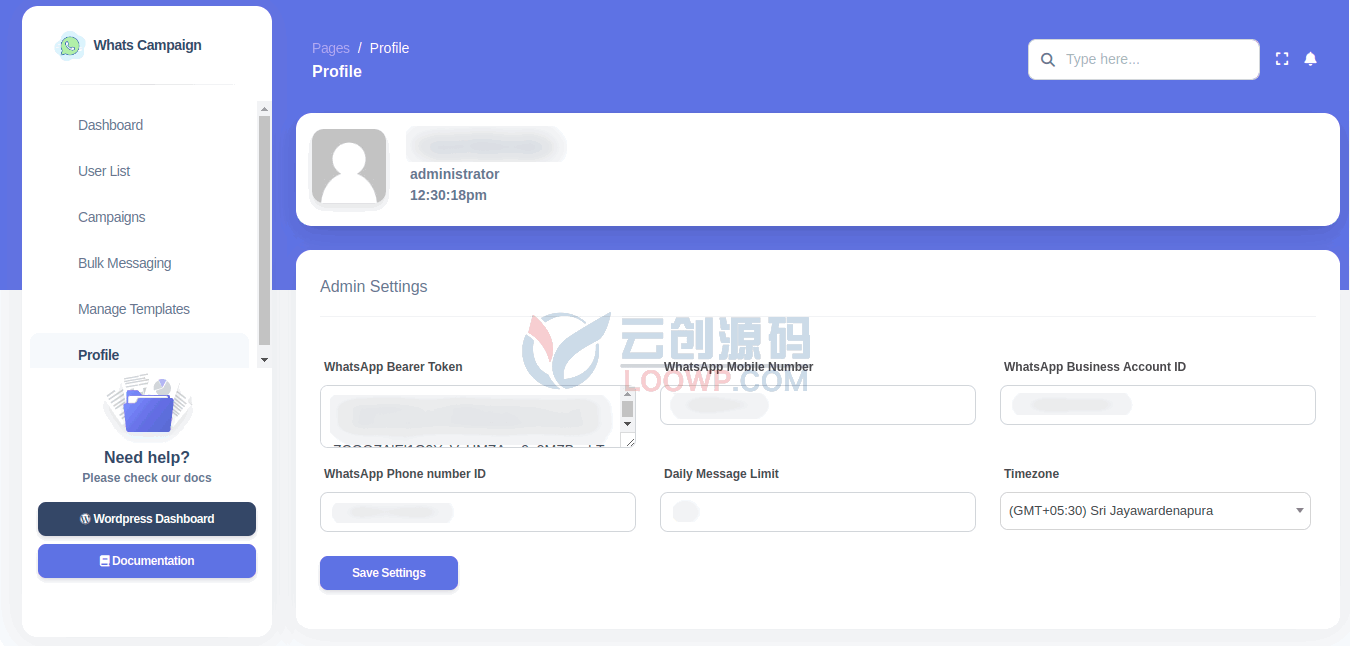This screenshot has width=1350, height=646.
Task: Toggle fullscreen with the expand icon
Action: click(1282, 59)
